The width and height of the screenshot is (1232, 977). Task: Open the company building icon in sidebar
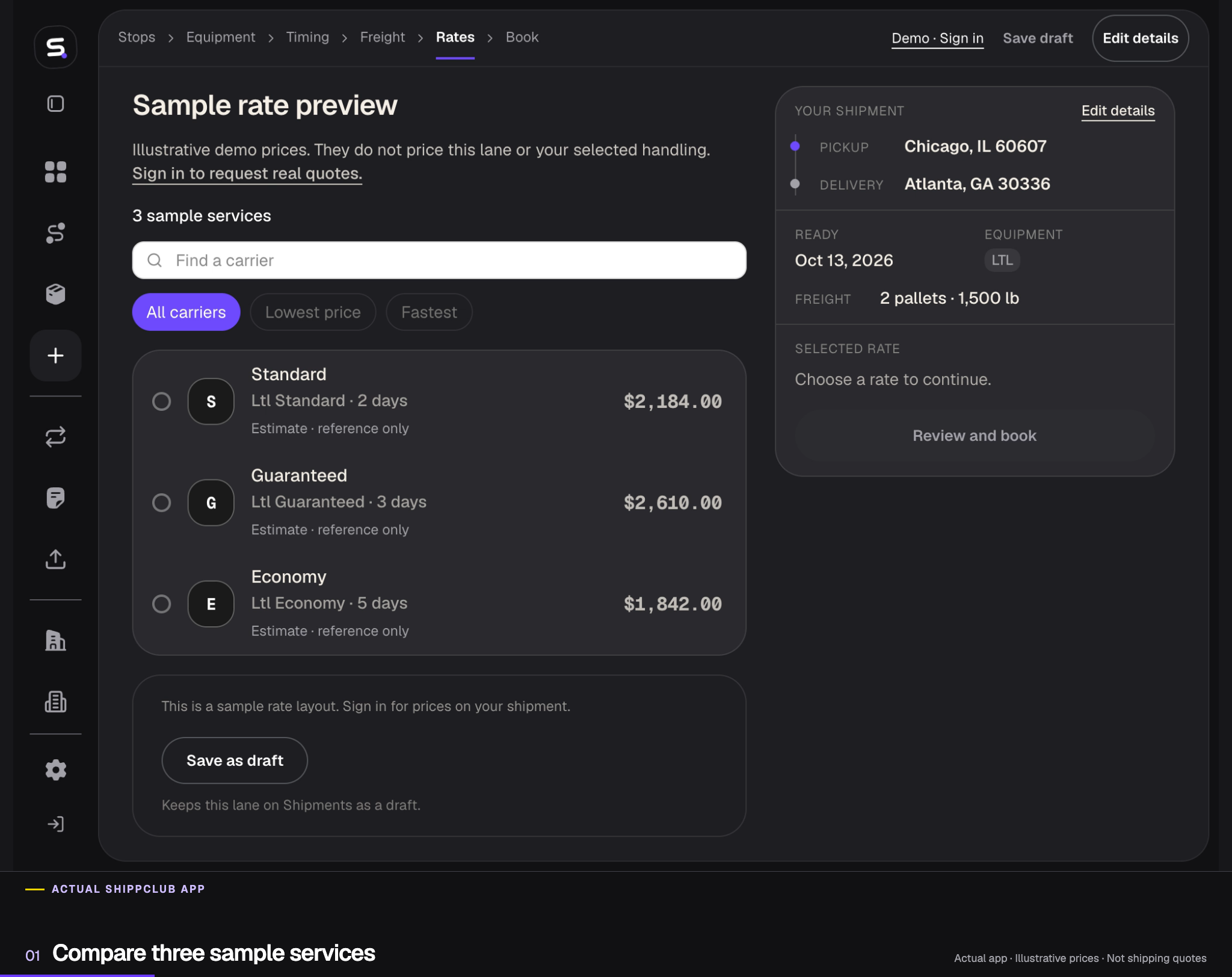point(55,641)
